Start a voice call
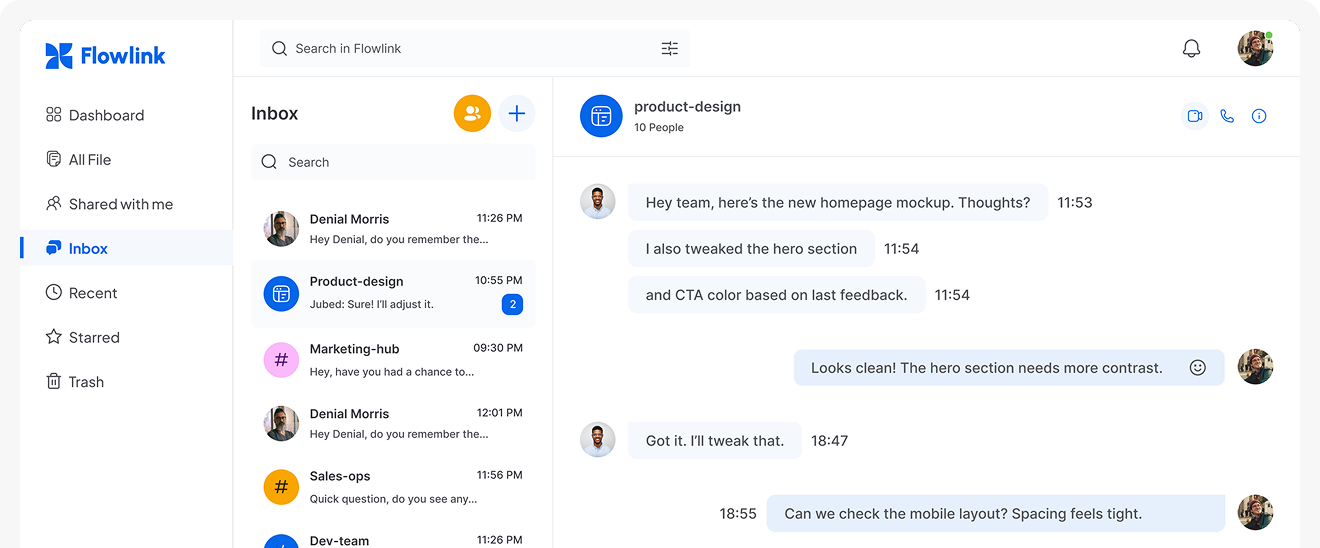Screen dimensions: 1320x548 pyautogui.click(x=1227, y=116)
